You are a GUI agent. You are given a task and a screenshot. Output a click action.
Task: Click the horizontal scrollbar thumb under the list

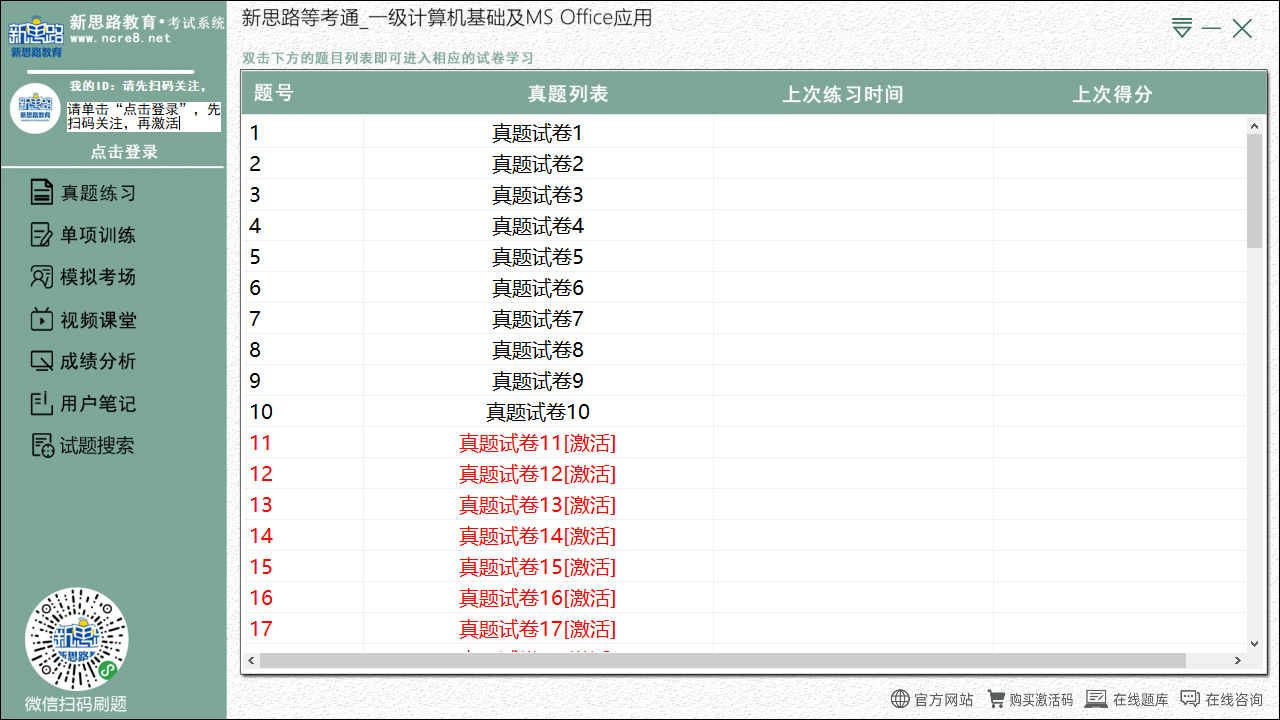point(722,661)
